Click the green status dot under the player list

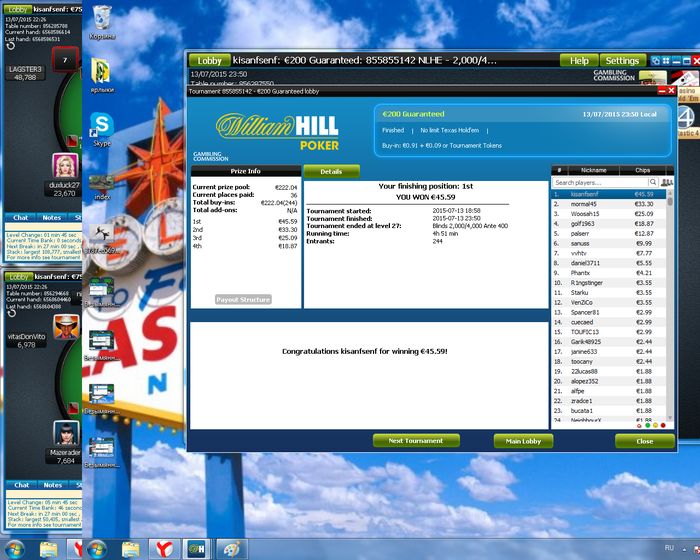pyautogui.click(x=648, y=425)
